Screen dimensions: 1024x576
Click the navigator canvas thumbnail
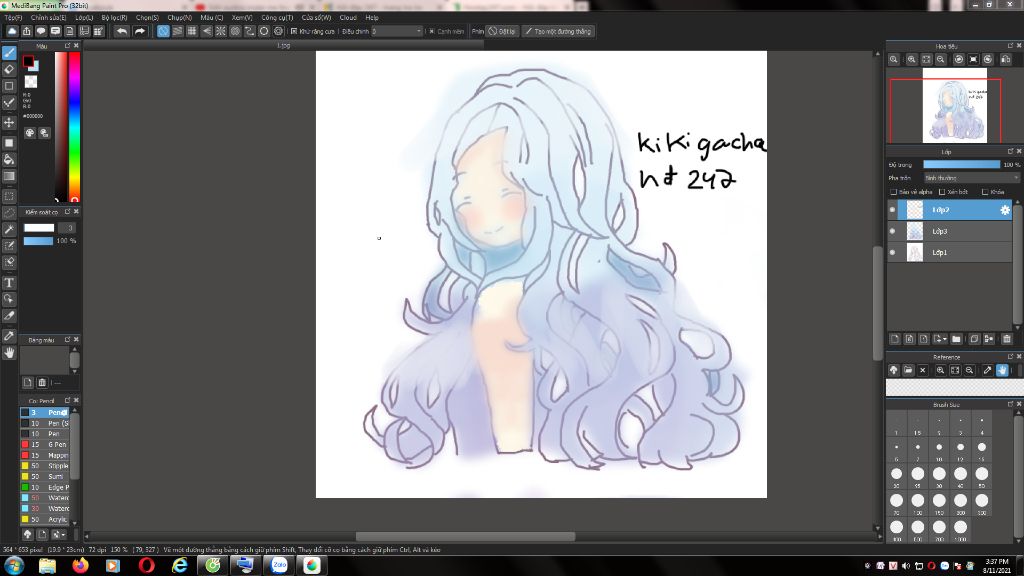[954, 105]
